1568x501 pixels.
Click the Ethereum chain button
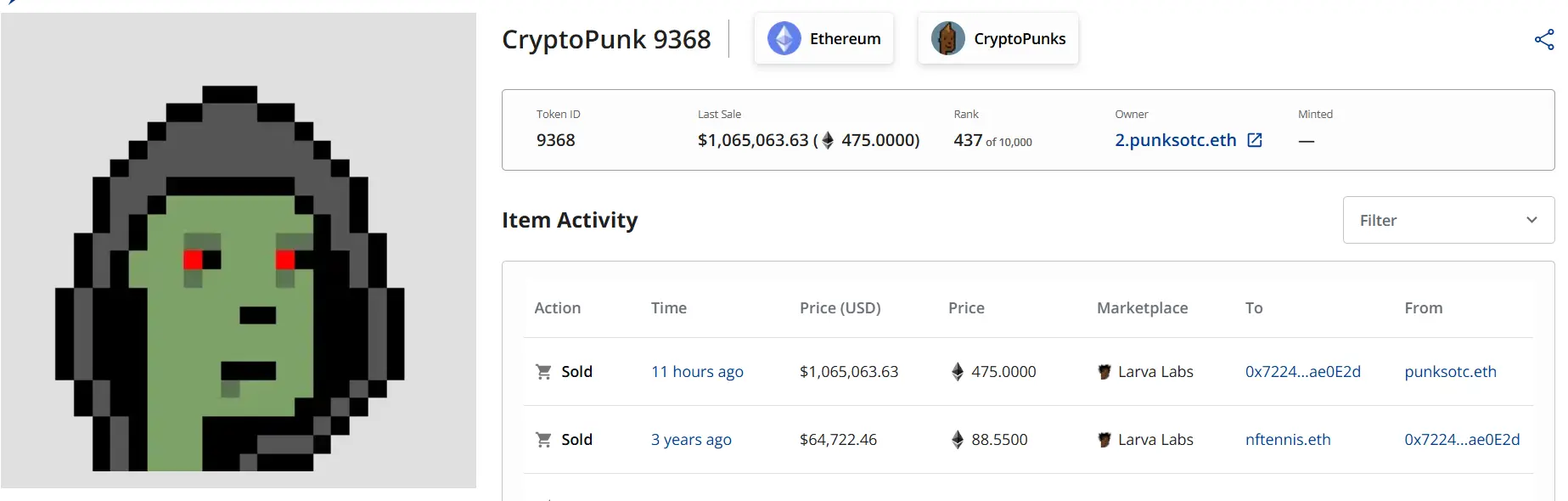point(823,38)
